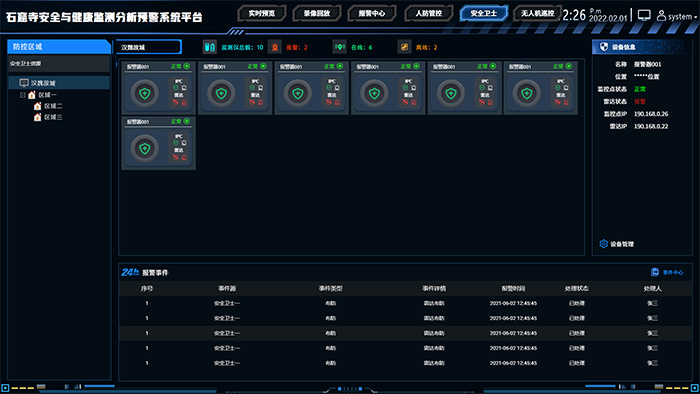Image resolution: width=700 pixels, height=394 pixels.
Task: Click the 报警: 2 counter text
Action: 297,47
